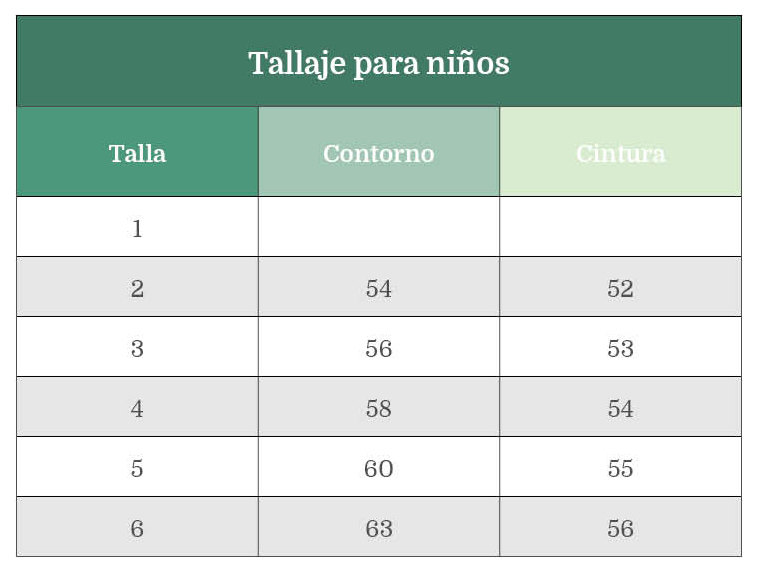Select Contorno value 56 in Talla 3 row
Screen dimensions: 759x575
[x=378, y=348]
